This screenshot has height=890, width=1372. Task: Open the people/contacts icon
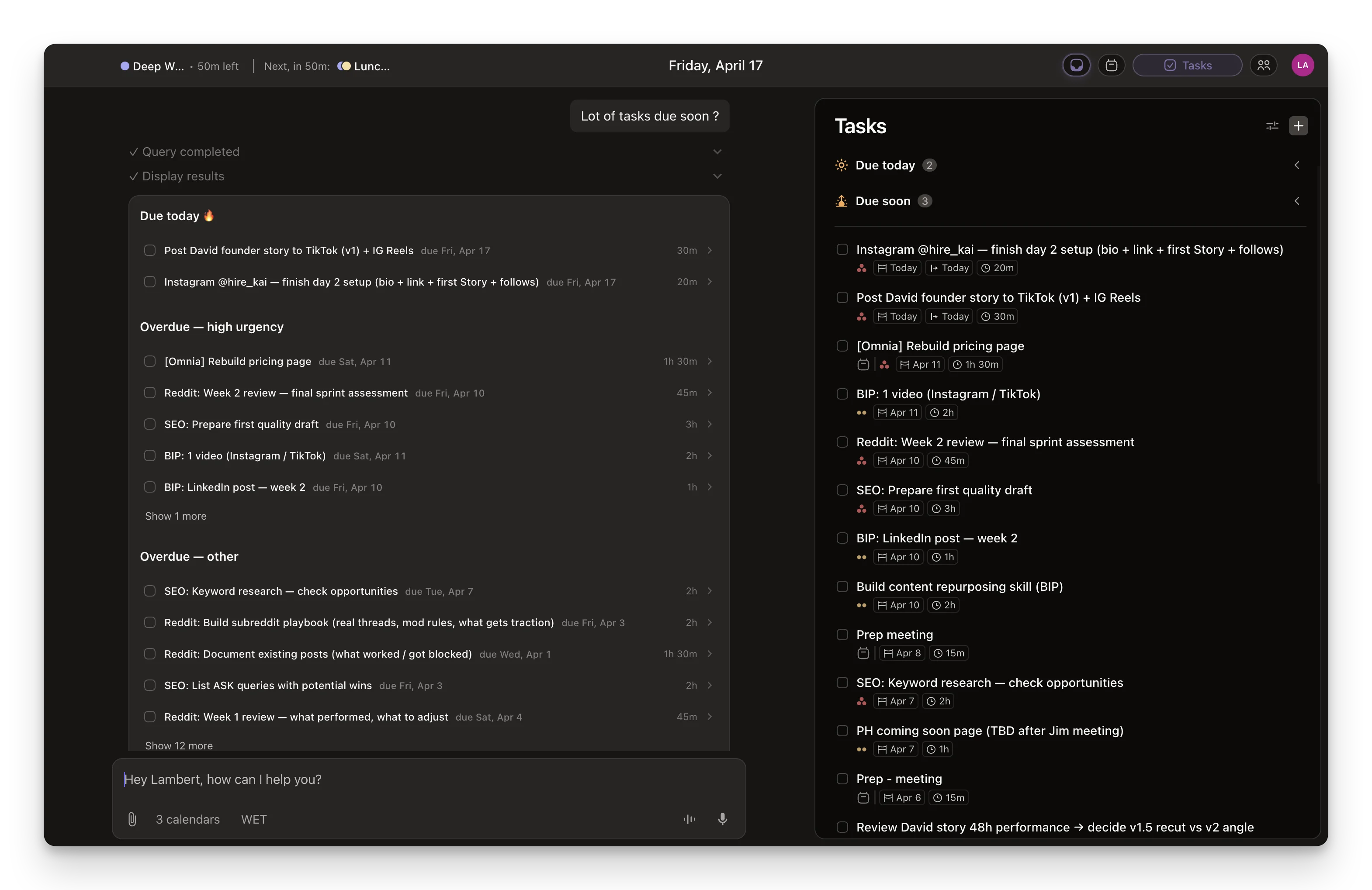[1263, 65]
